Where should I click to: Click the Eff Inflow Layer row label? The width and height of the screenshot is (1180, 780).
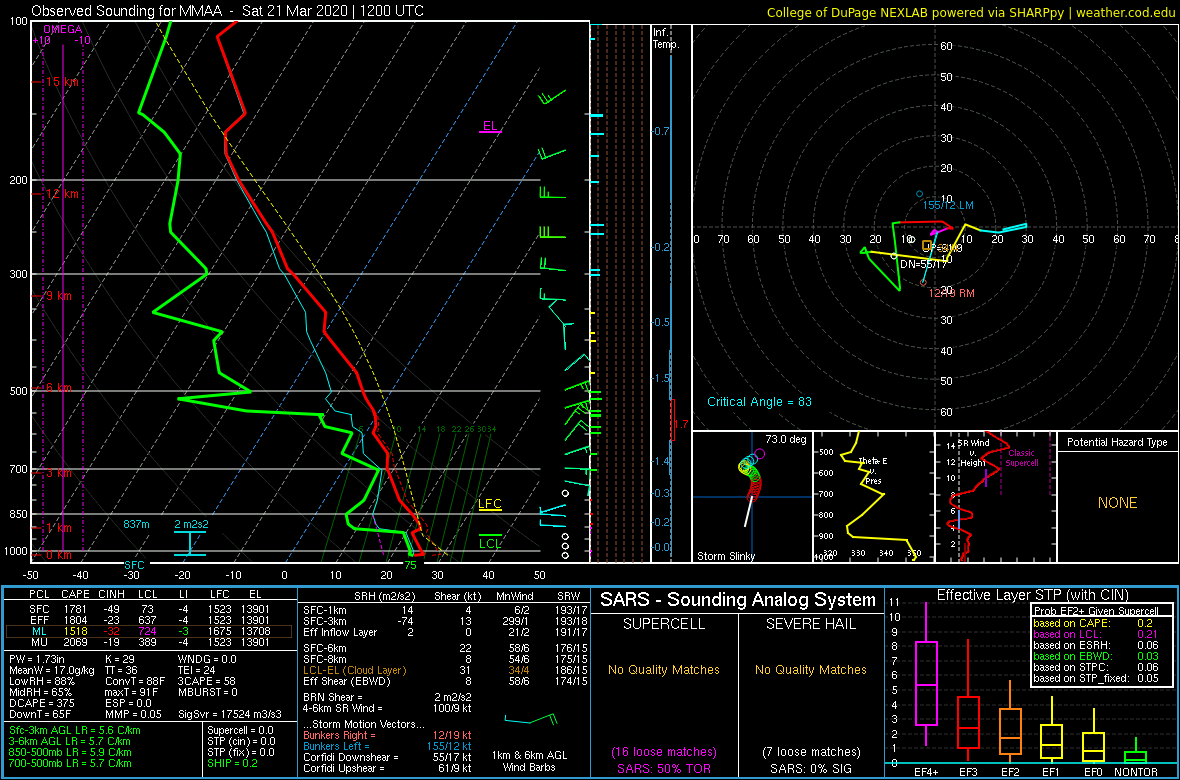tap(338, 633)
